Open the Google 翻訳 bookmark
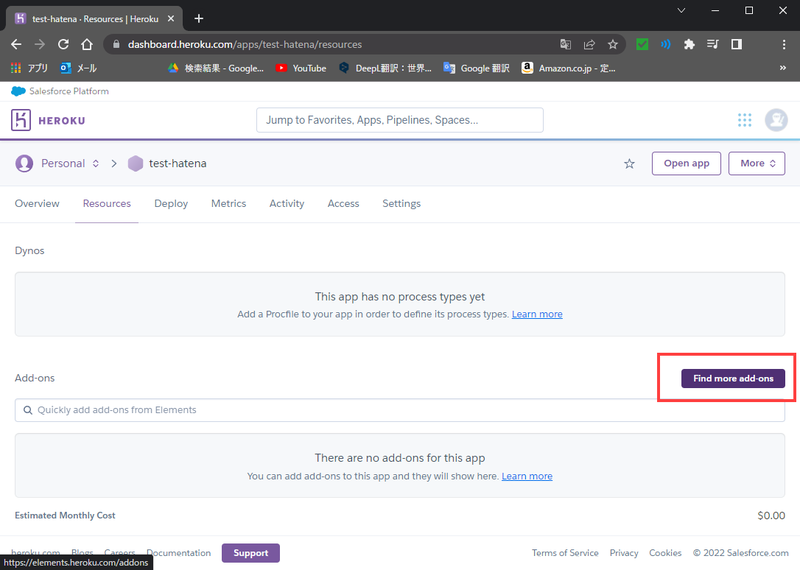The image size is (800, 570). 477,68
